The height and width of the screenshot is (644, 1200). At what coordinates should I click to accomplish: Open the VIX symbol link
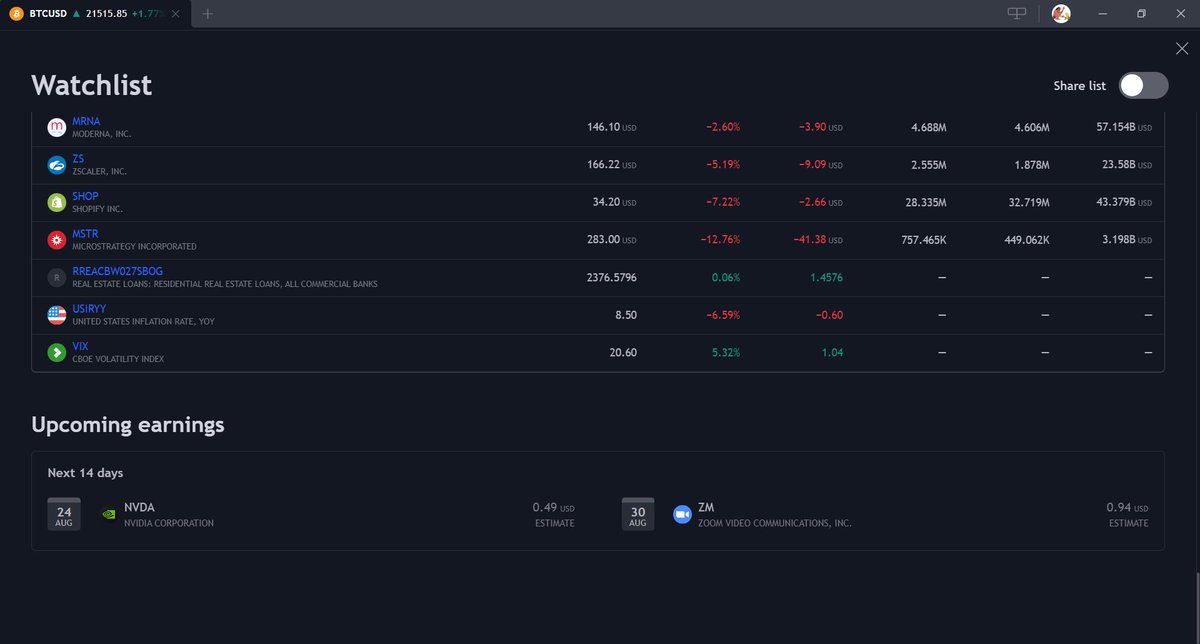(81, 346)
